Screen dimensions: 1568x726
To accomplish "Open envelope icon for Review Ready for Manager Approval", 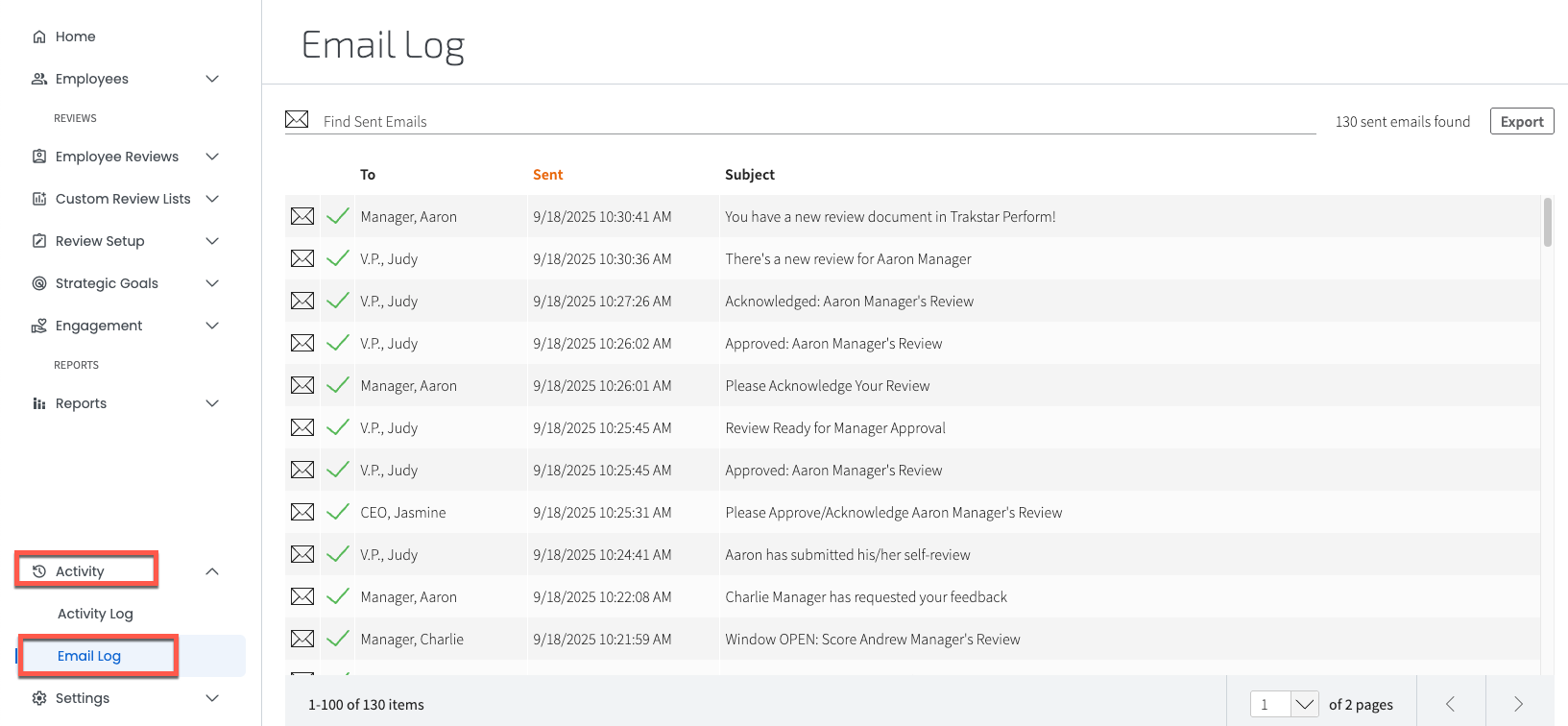I will [302, 427].
